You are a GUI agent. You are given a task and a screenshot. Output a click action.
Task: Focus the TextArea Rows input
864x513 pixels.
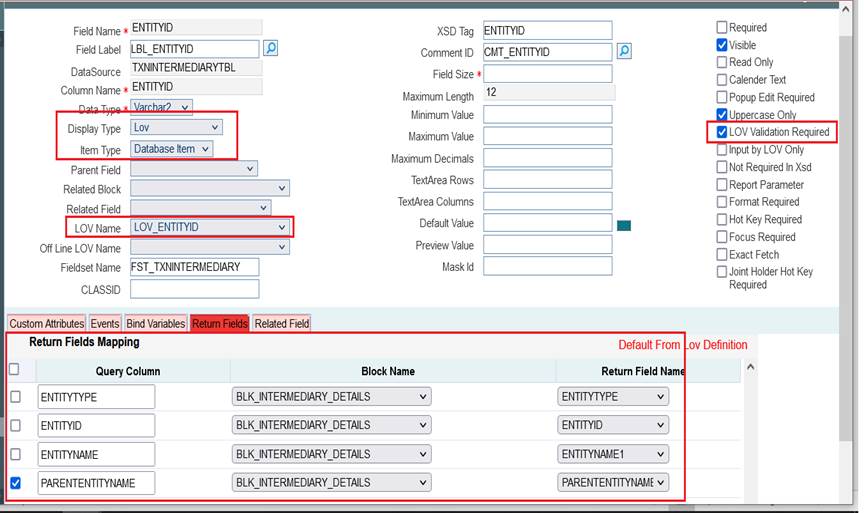548,180
